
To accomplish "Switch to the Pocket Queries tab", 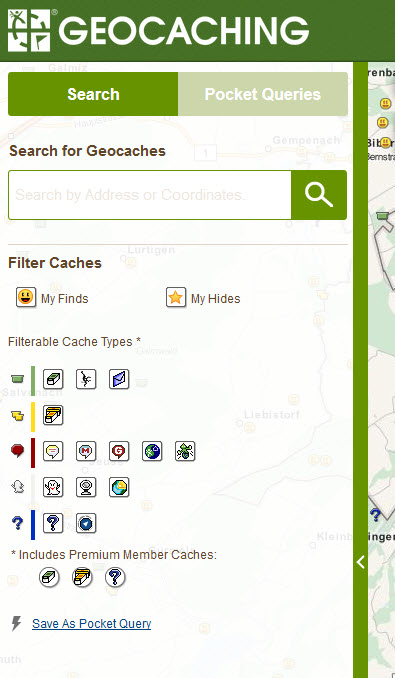I will (263, 94).
